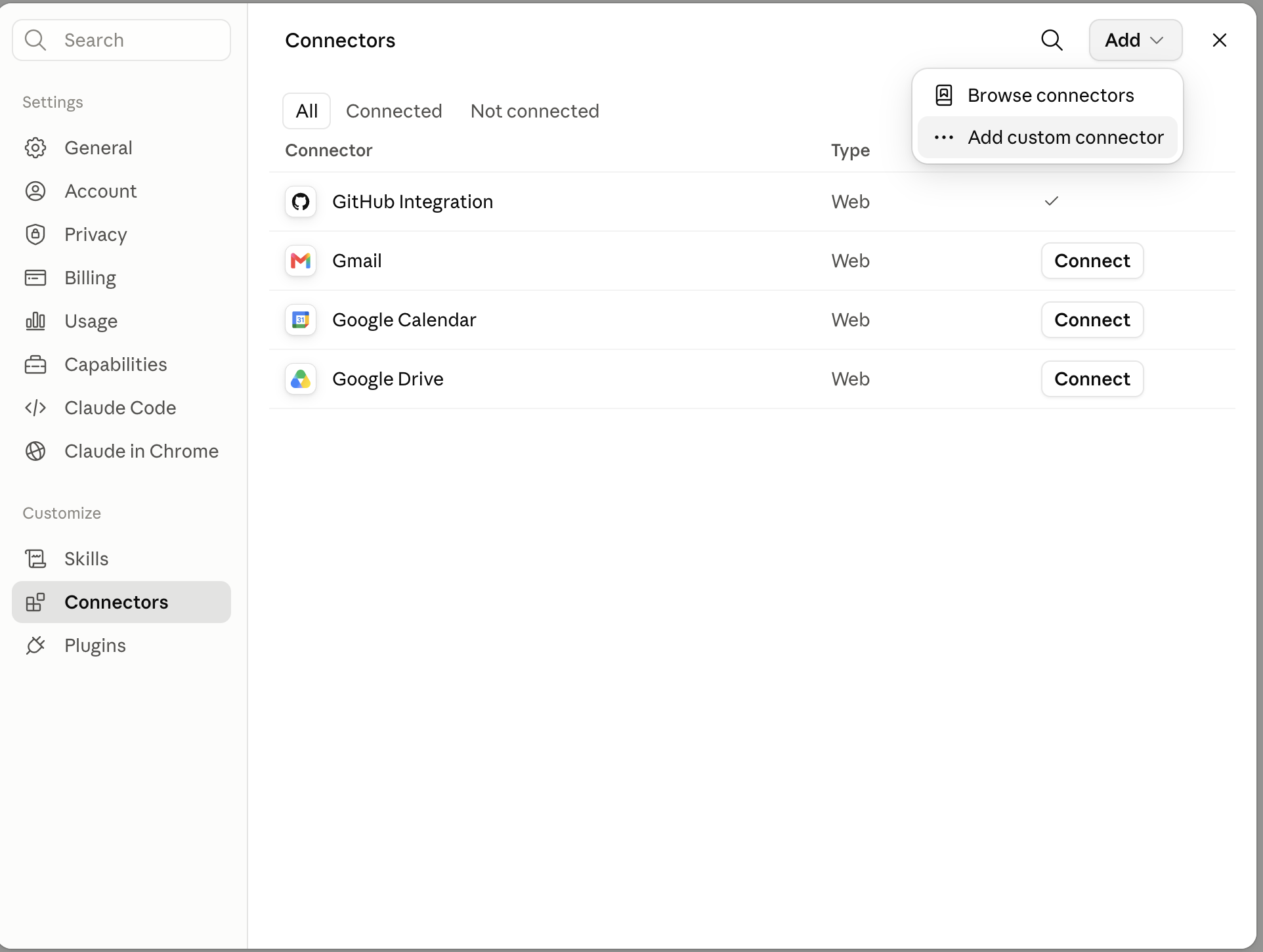
Task: Open Account via the person icon
Action: coord(35,191)
